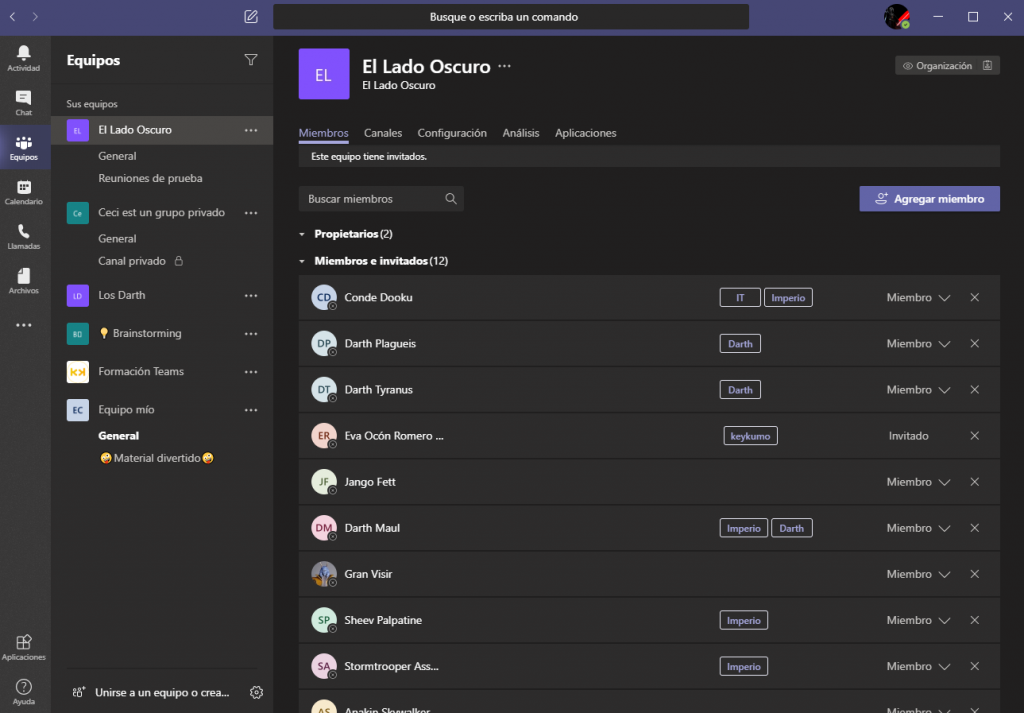Start a new chat with the compose icon
Image resolution: width=1024 pixels, height=713 pixels.
(250, 16)
